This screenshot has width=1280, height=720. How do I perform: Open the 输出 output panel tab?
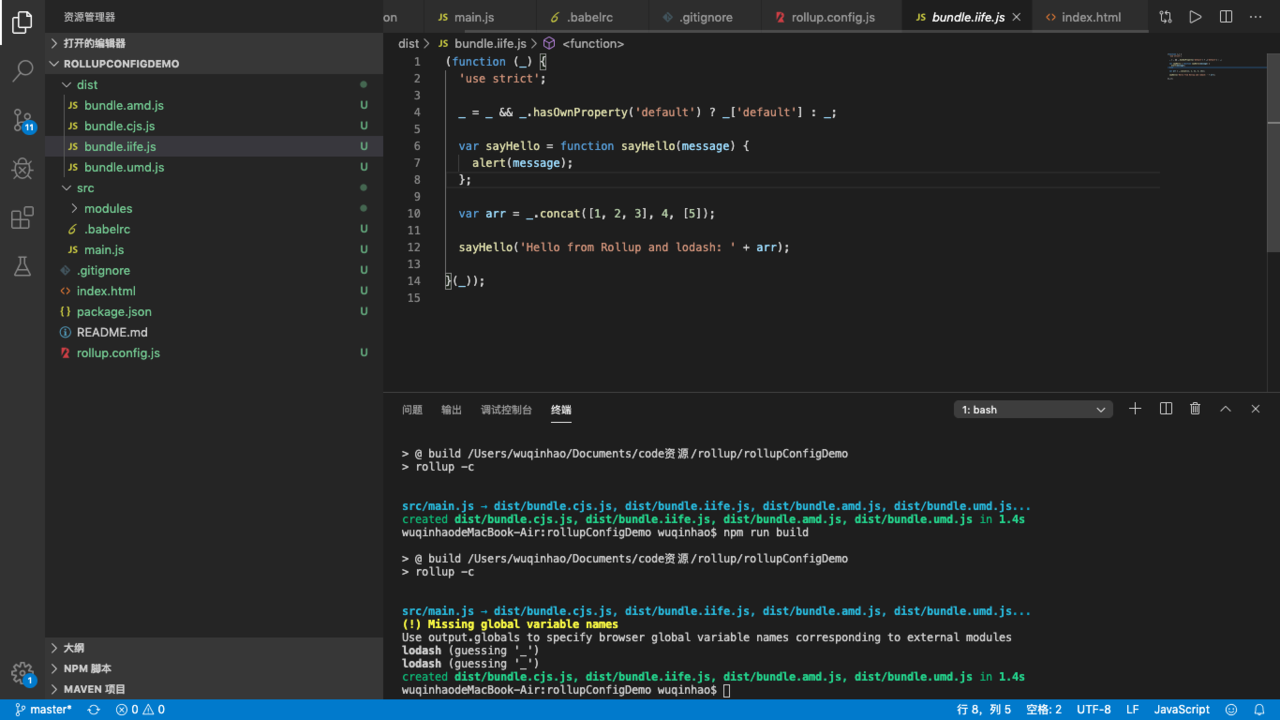pos(452,410)
